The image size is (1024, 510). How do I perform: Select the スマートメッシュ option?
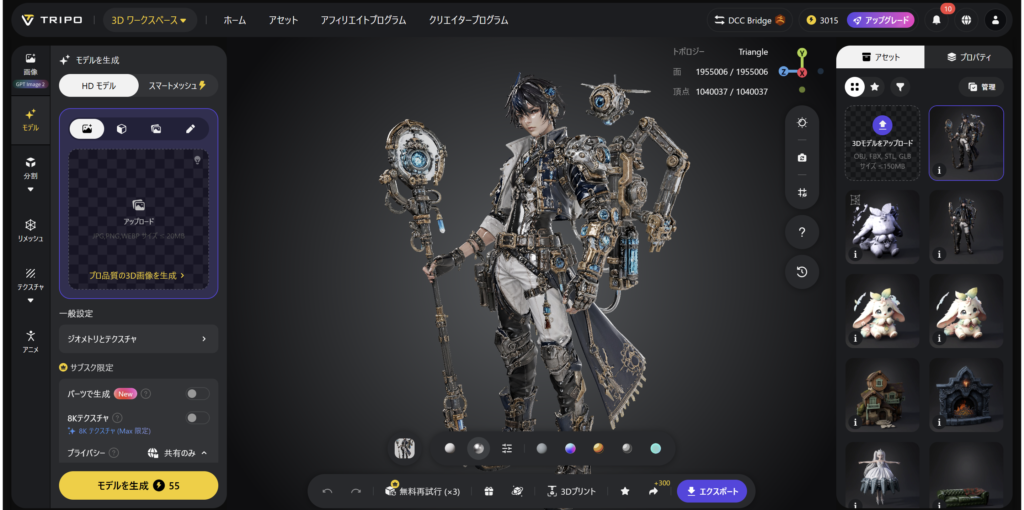[178, 86]
